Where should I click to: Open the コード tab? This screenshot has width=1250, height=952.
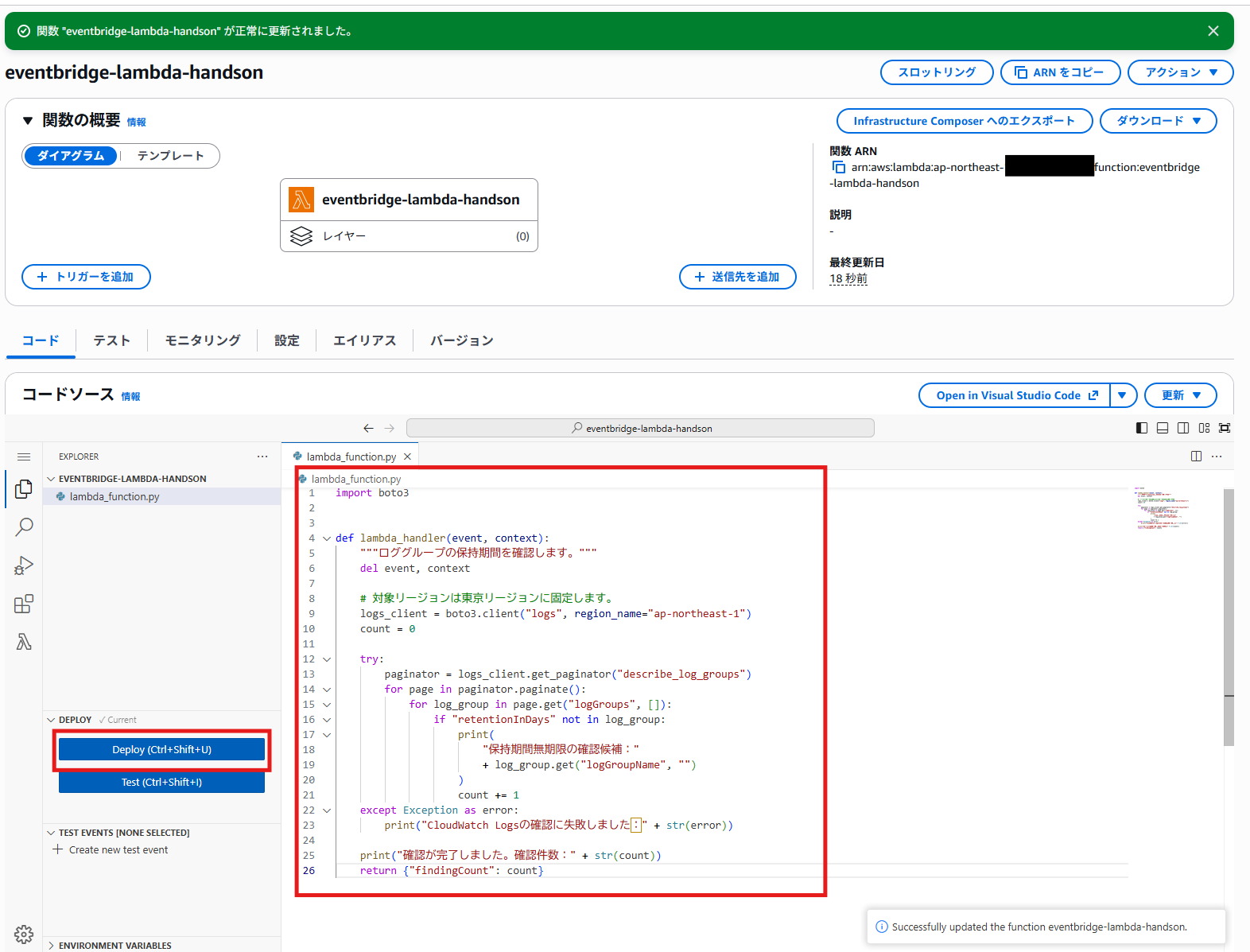41,340
